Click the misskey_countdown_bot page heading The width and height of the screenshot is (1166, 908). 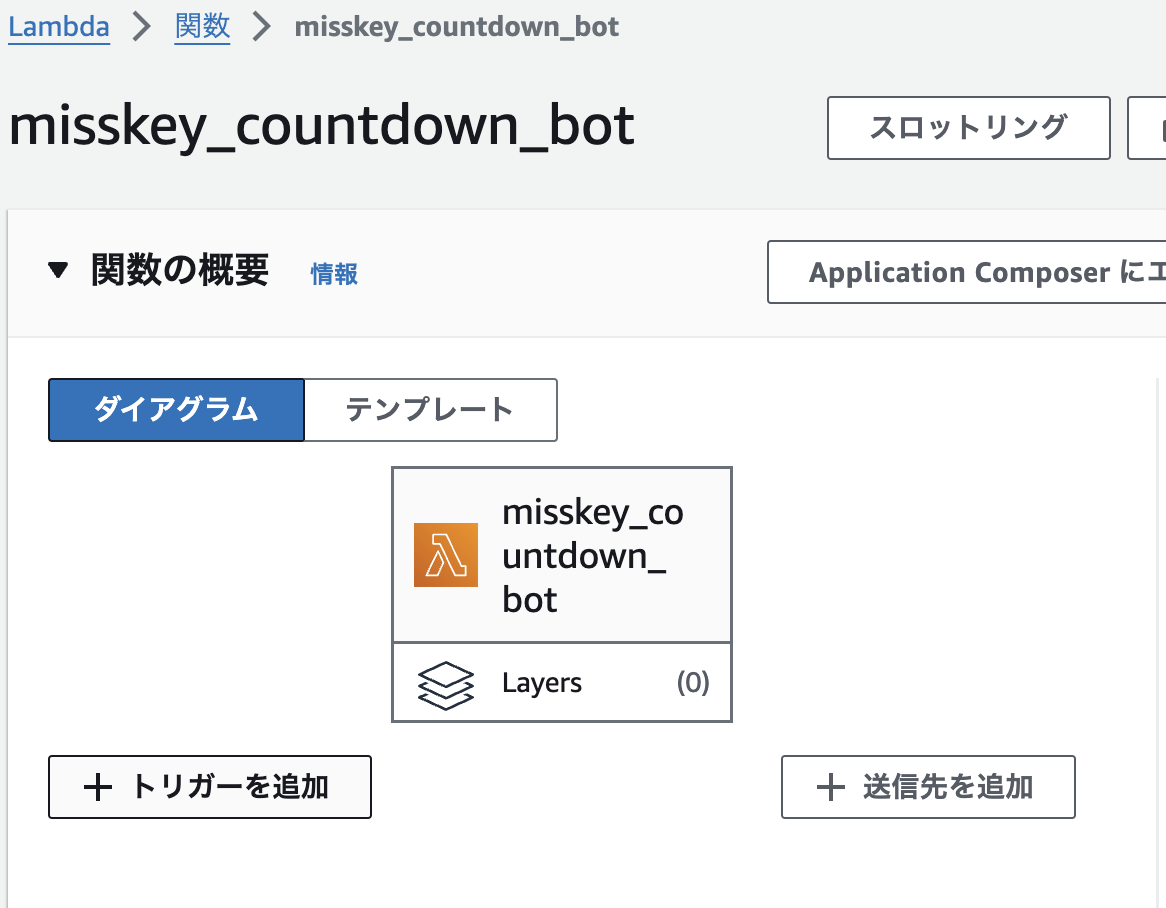[x=321, y=126]
